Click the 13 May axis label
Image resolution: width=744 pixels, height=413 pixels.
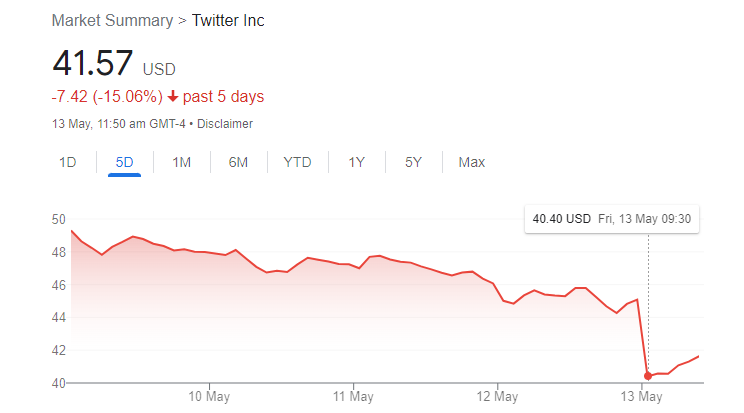(x=640, y=397)
